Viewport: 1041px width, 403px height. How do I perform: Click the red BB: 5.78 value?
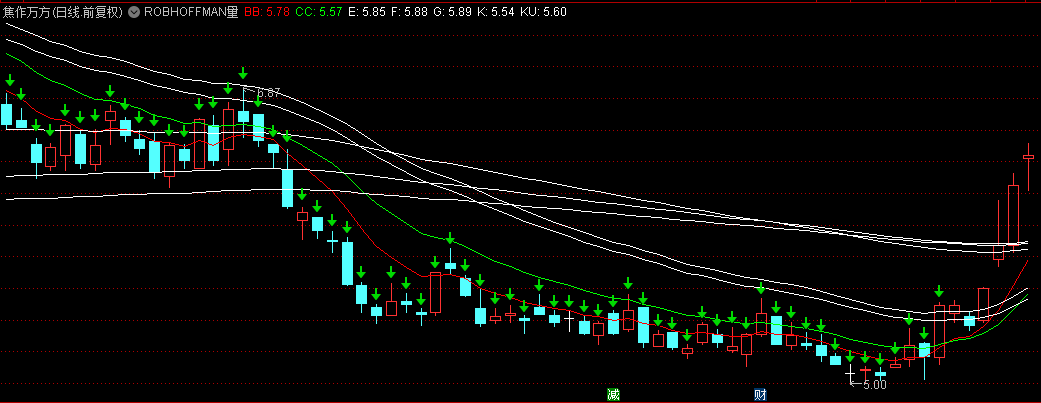point(267,12)
